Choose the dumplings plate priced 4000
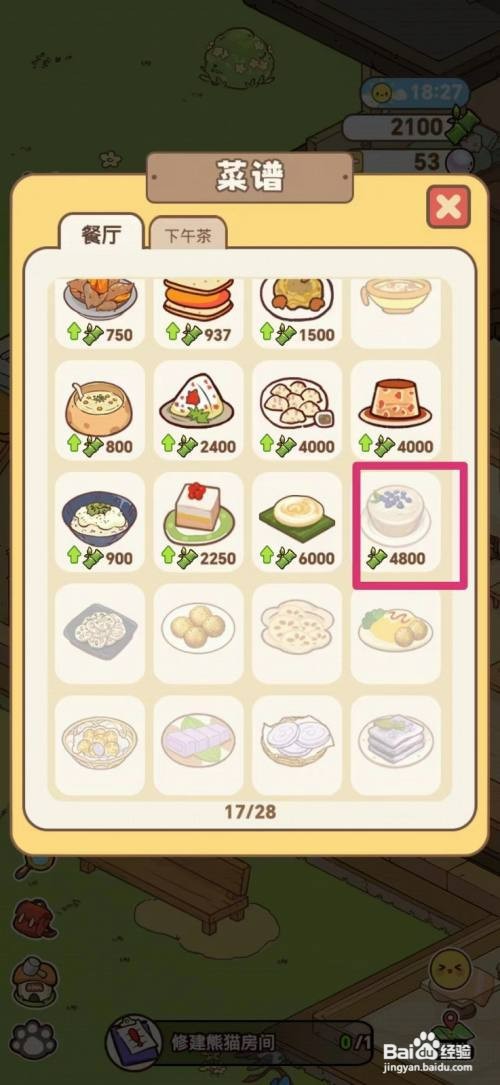Screen dimensions: 500x1085 (x=297, y=410)
